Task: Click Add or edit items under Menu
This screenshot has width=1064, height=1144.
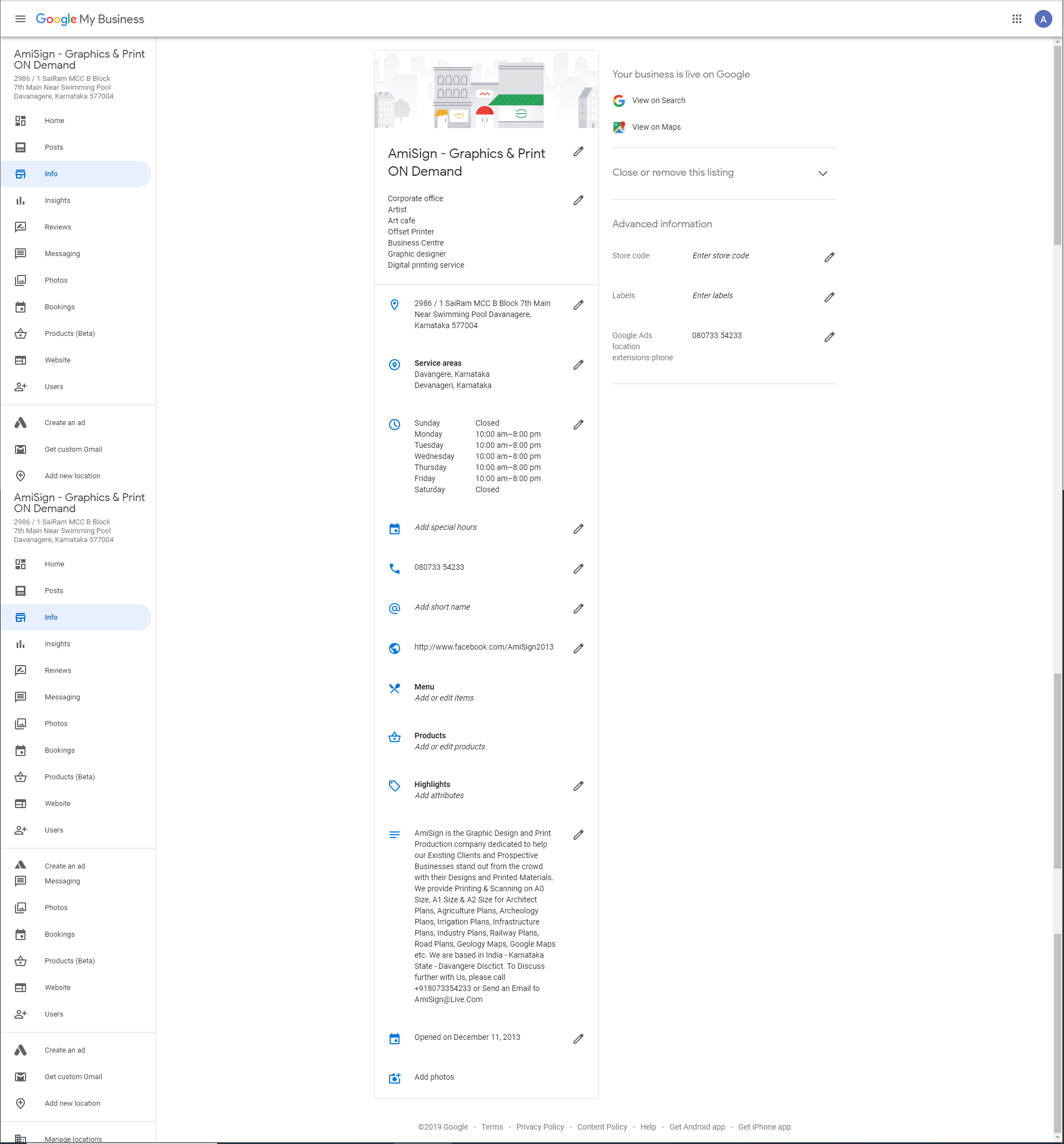Action: 444,698
